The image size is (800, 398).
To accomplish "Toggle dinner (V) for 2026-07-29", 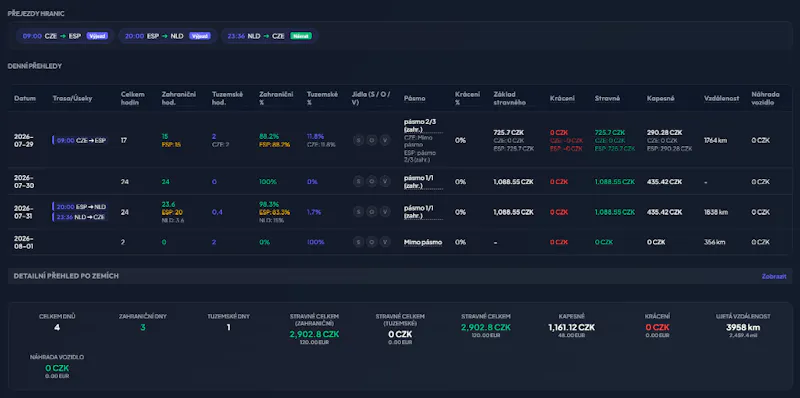I will pos(385,140).
